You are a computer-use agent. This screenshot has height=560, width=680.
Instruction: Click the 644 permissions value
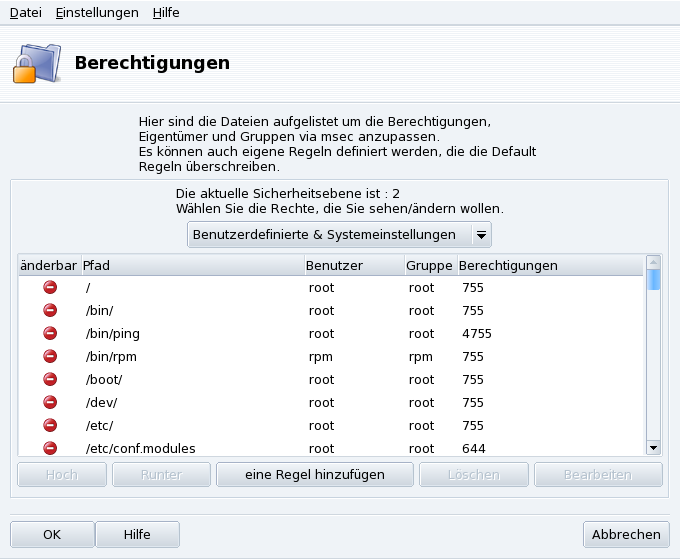tap(474, 449)
